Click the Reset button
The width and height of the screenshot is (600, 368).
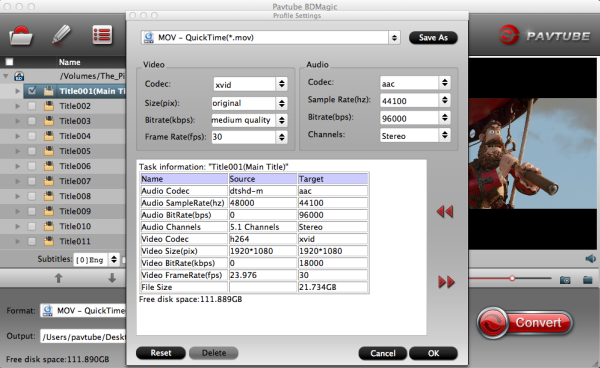(161, 353)
